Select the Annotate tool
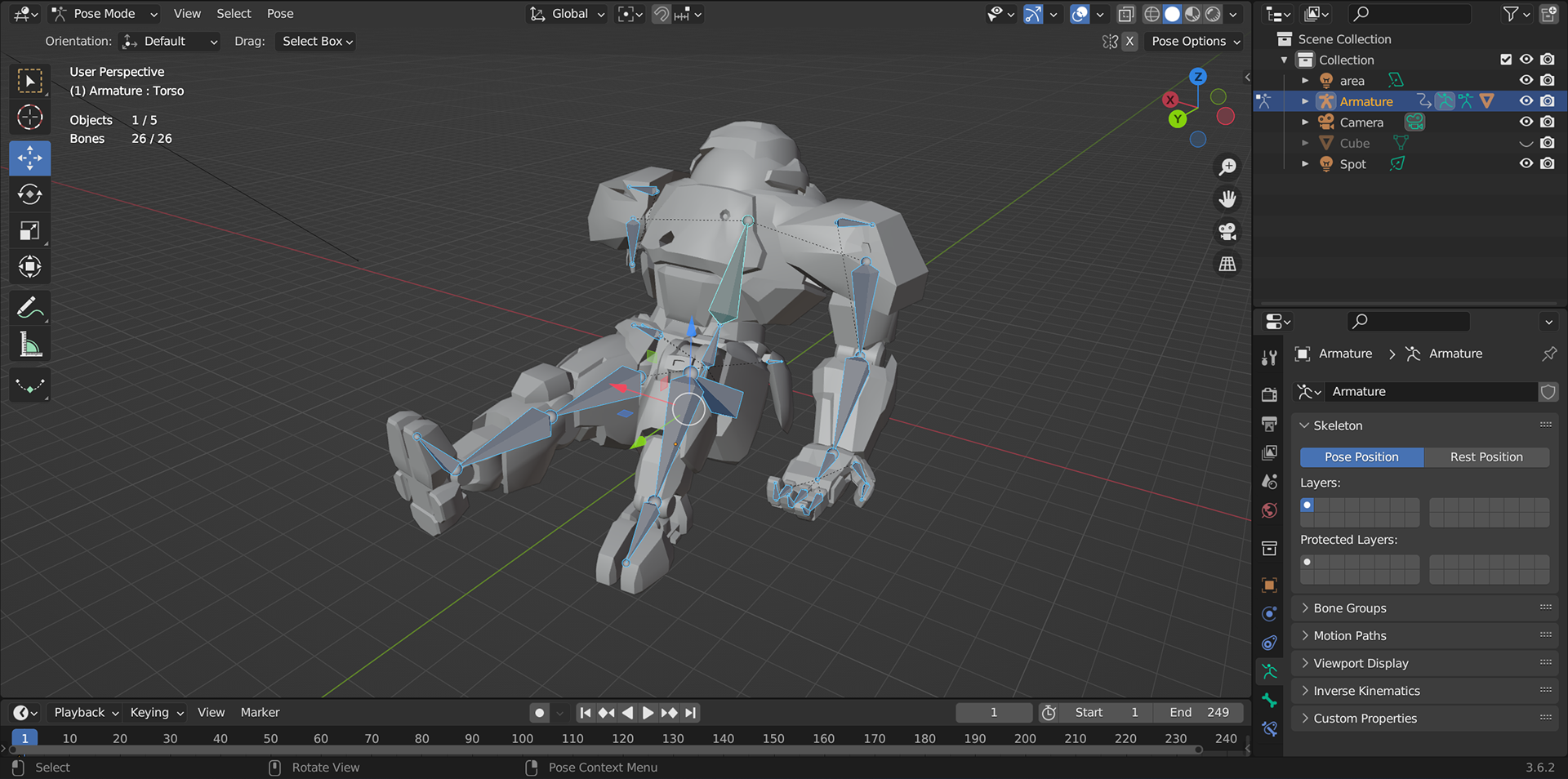This screenshot has height=779, width=1568. (x=30, y=309)
